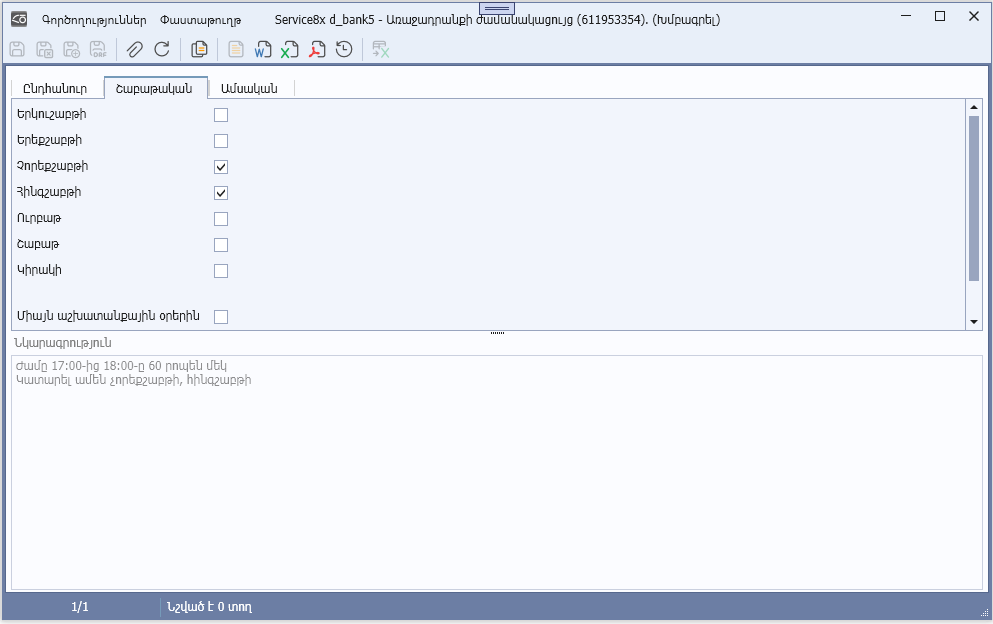Image resolution: width=993 pixels, height=624 pixels.
Task: Export to PDF icon
Action: coord(317,49)
